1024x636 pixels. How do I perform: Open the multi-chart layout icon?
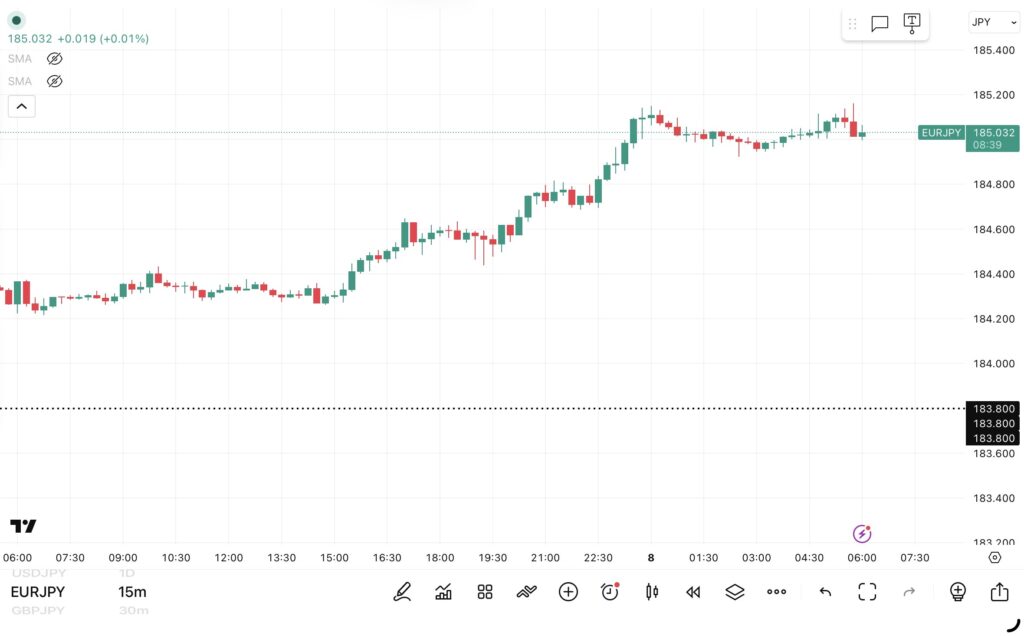coord(484,591)
